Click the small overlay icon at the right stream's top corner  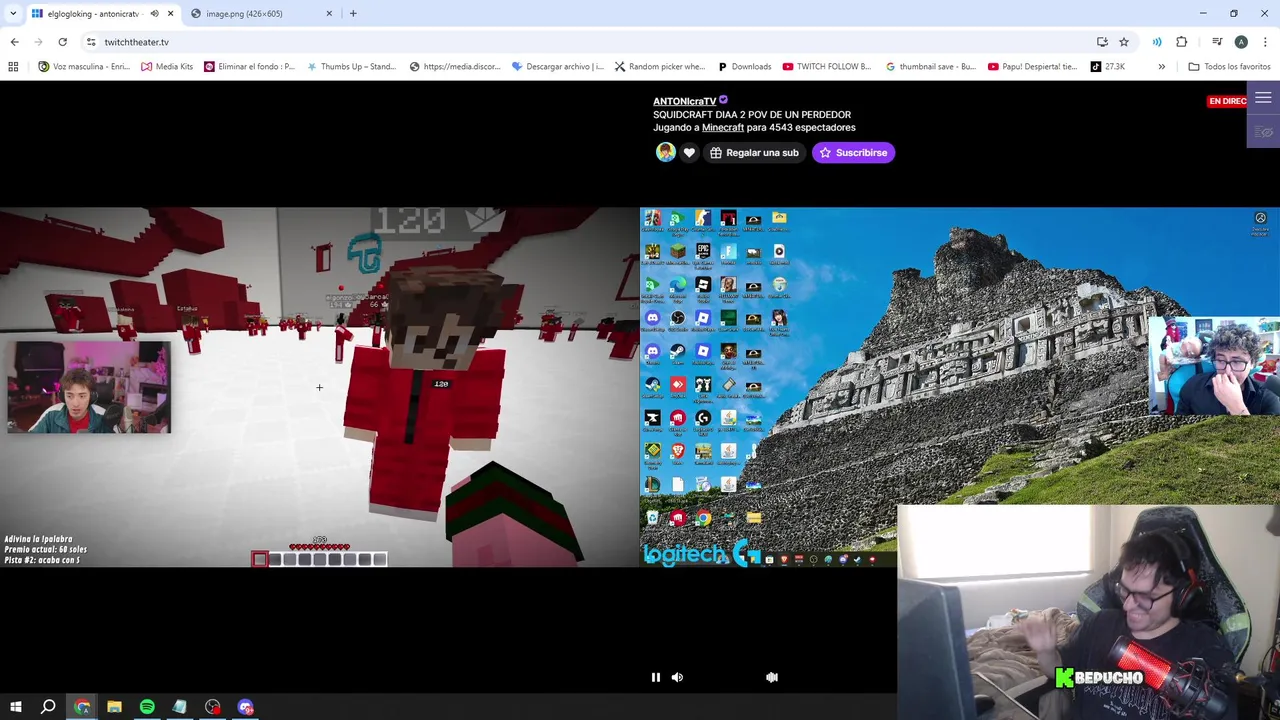click(x=1260, y=218)
